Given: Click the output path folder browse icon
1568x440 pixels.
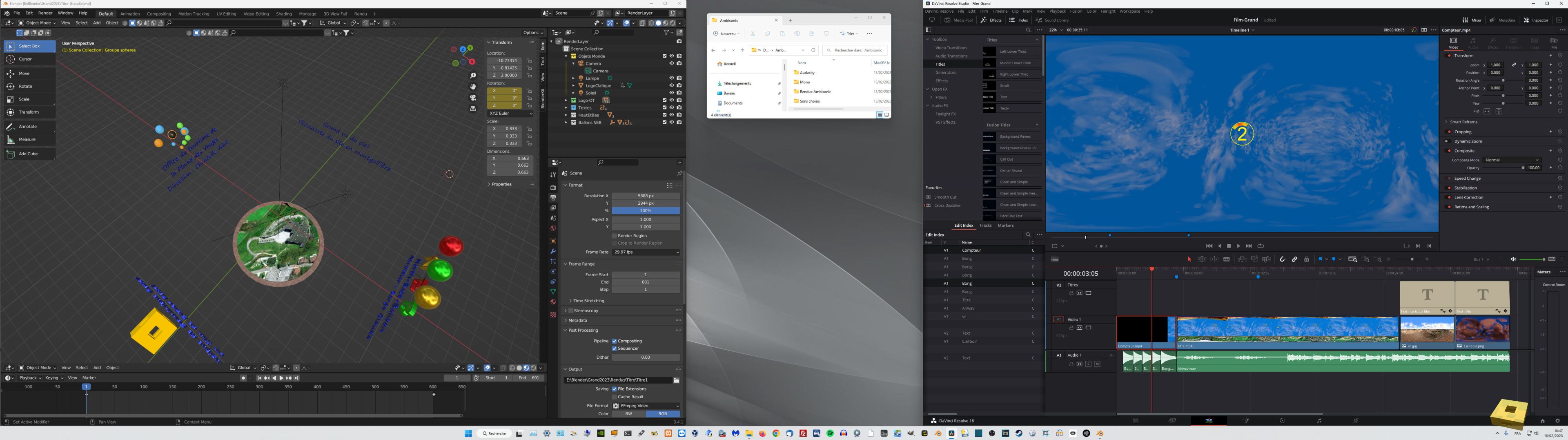Looking at the screenshot, I should [x=676, y=380].
